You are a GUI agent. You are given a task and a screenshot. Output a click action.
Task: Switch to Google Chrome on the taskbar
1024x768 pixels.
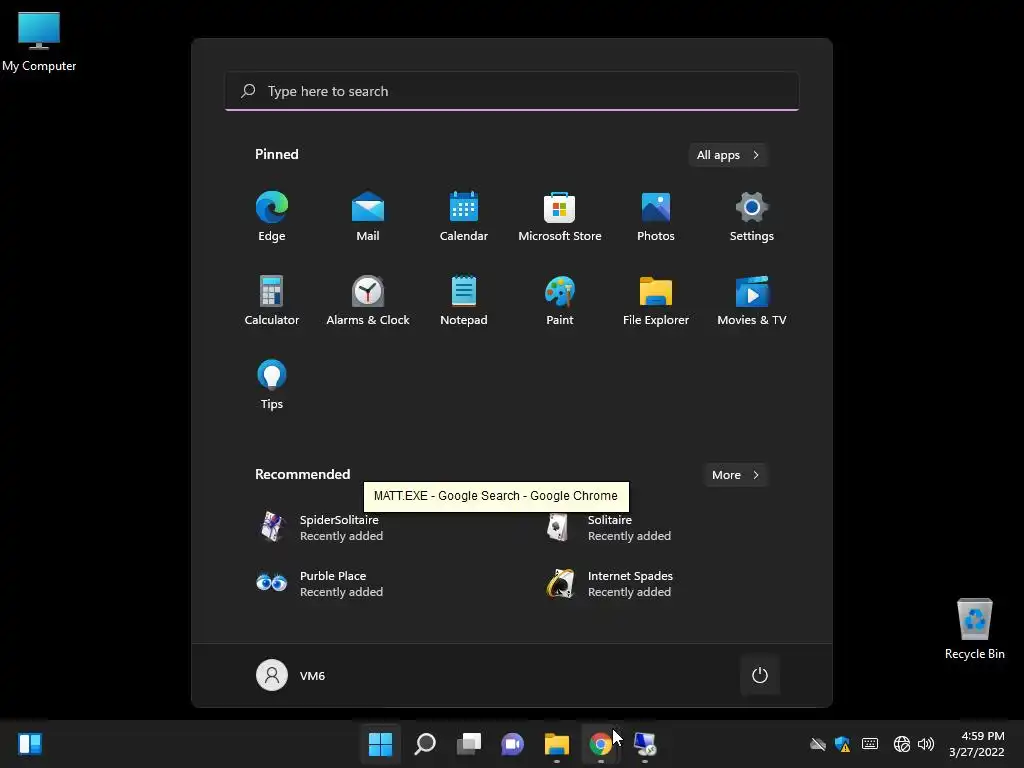tap(600, 743)
